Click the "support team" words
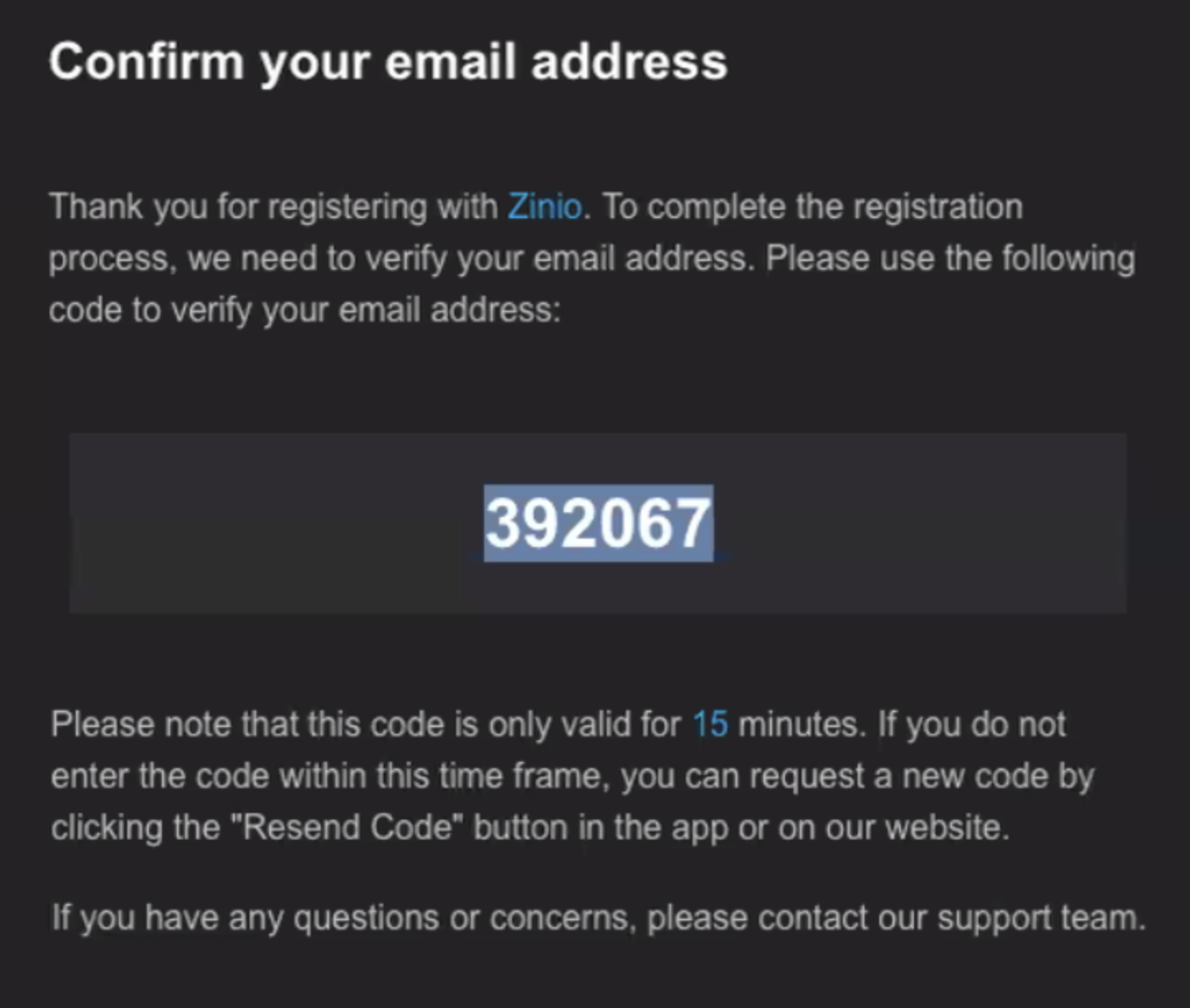Viewport: 1190px width, 1008px height. 1041,918
